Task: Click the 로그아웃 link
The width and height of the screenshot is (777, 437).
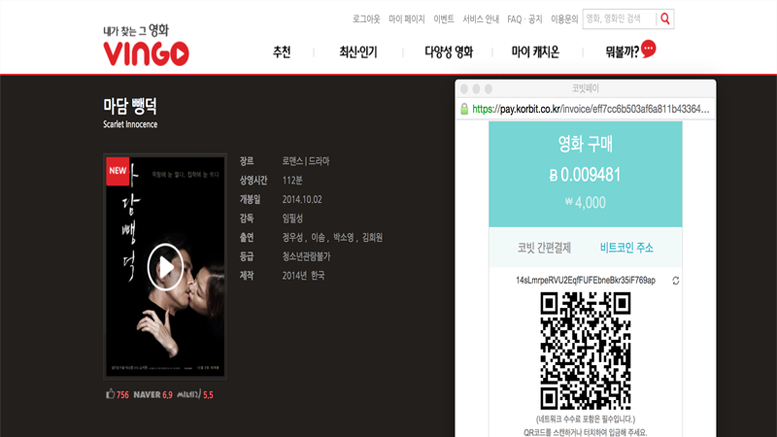Action: [x=366, y=19]
